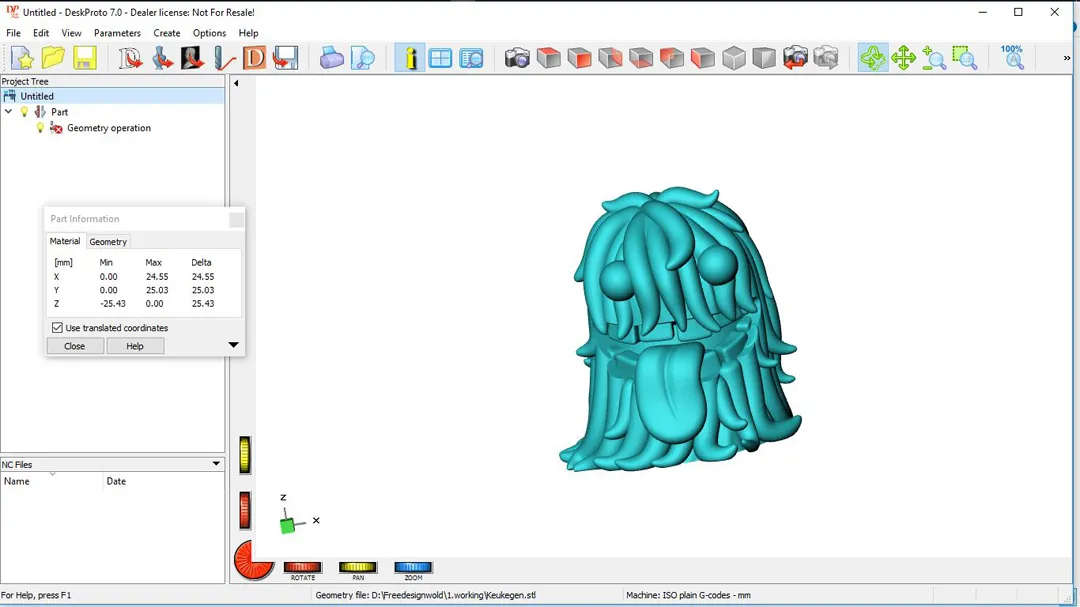This screenshot has height=607, width=1080.
Task: Click the camera with red arrow previous-view icon
Action: coord(795,58)
